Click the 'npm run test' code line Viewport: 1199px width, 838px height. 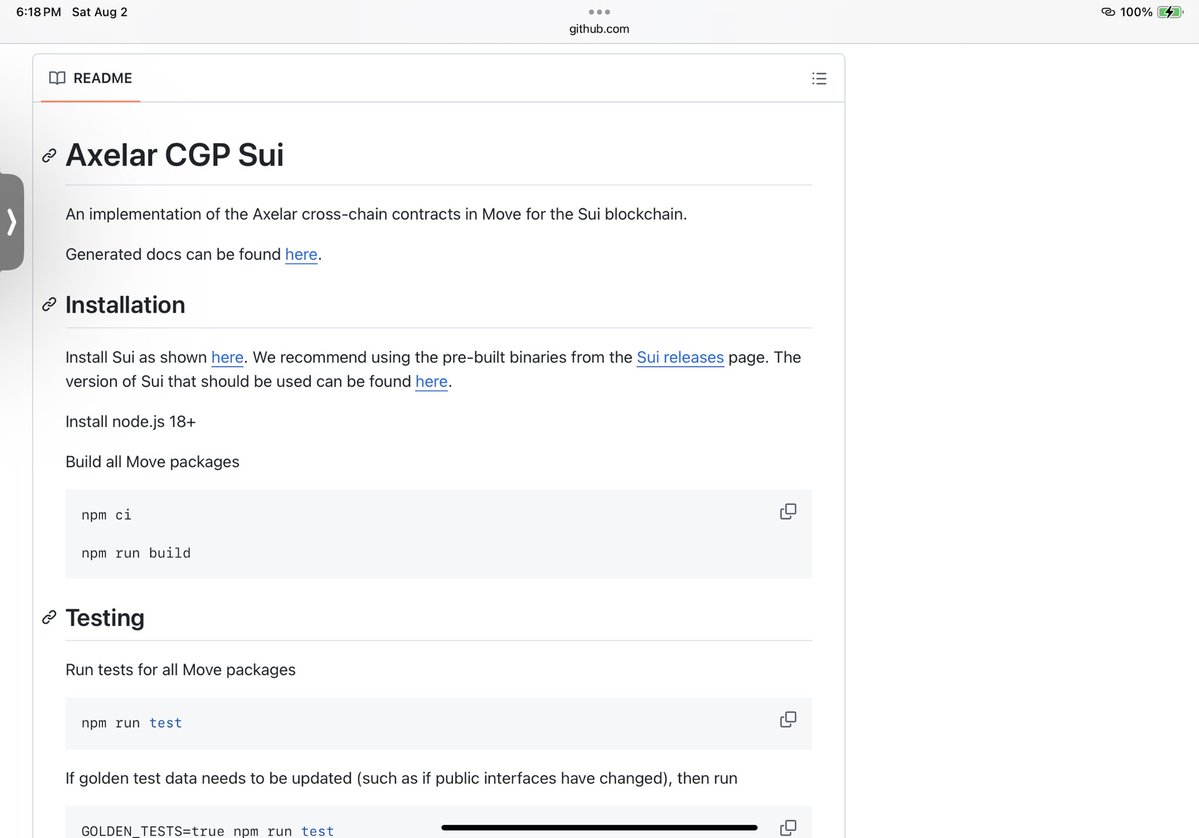pos(132,723)
